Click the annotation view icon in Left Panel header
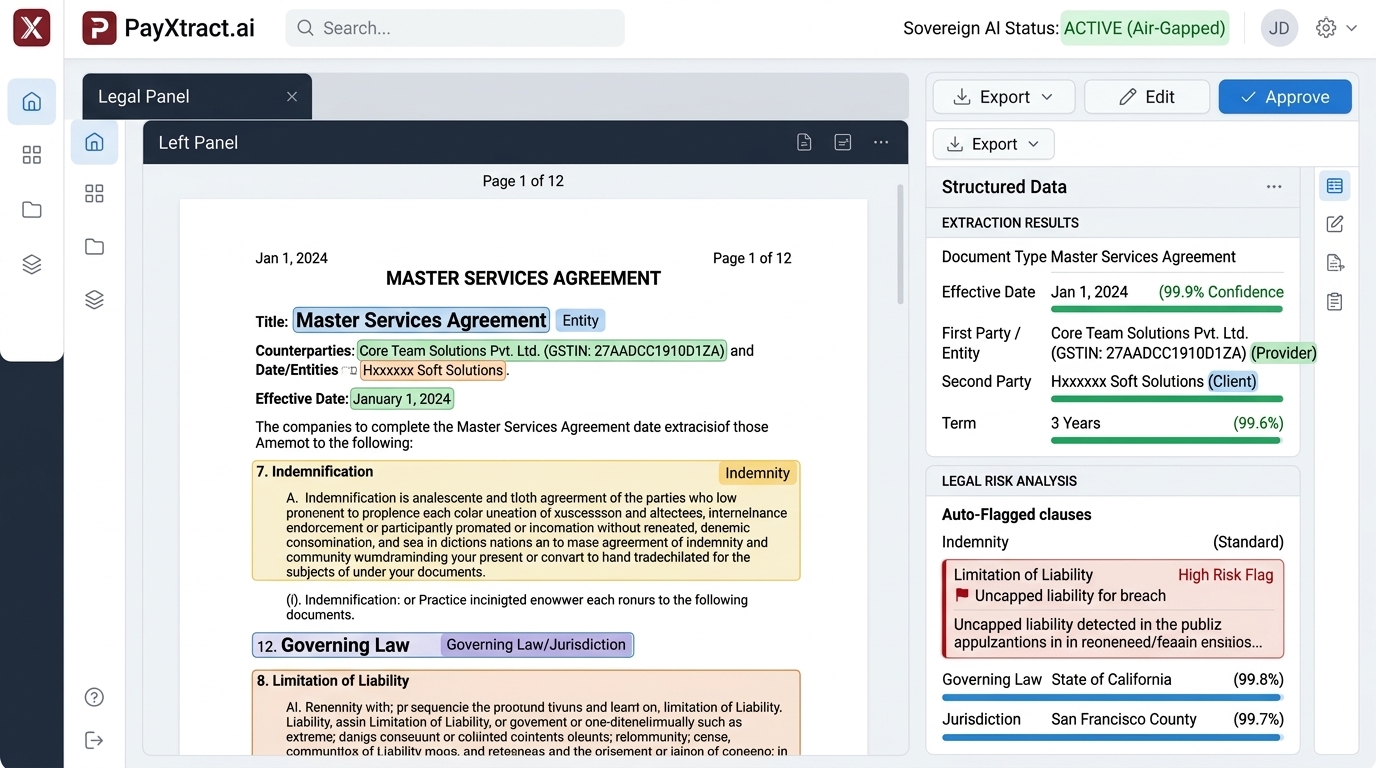Screen dimensions: 1376x768 click(843, 142)
